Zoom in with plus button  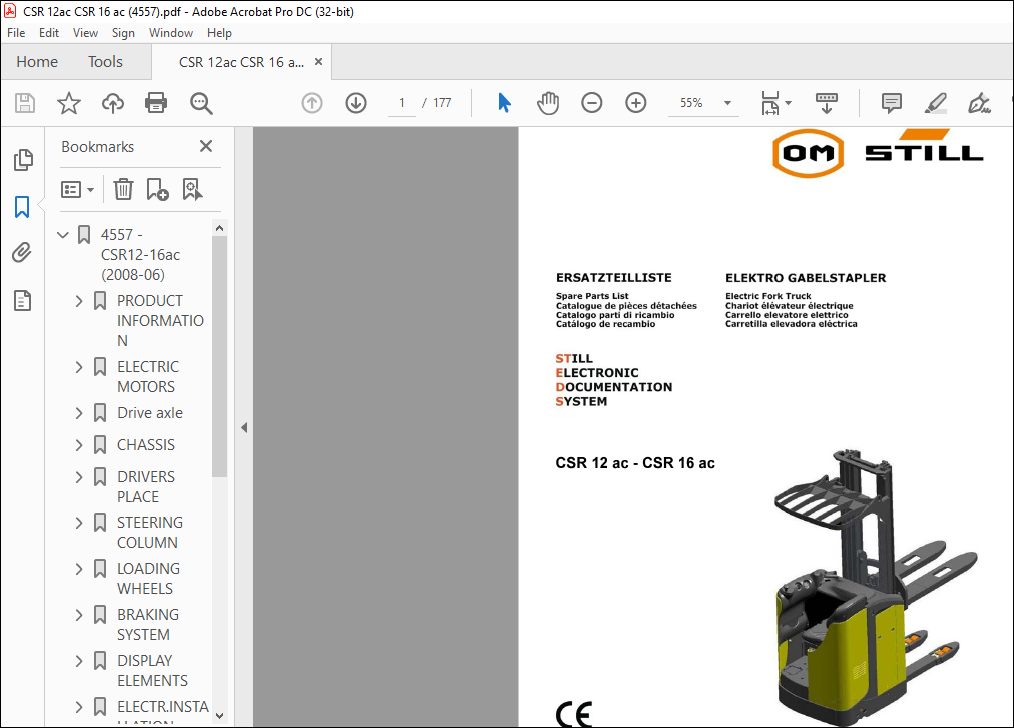point(636,103)
